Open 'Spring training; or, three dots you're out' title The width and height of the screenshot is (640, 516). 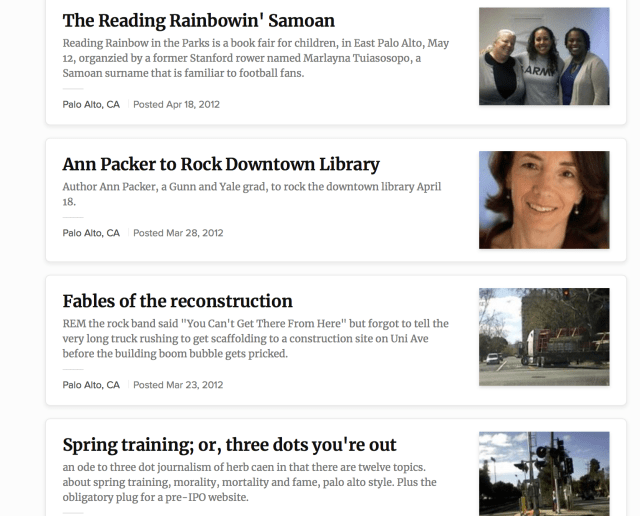(229, 445)
